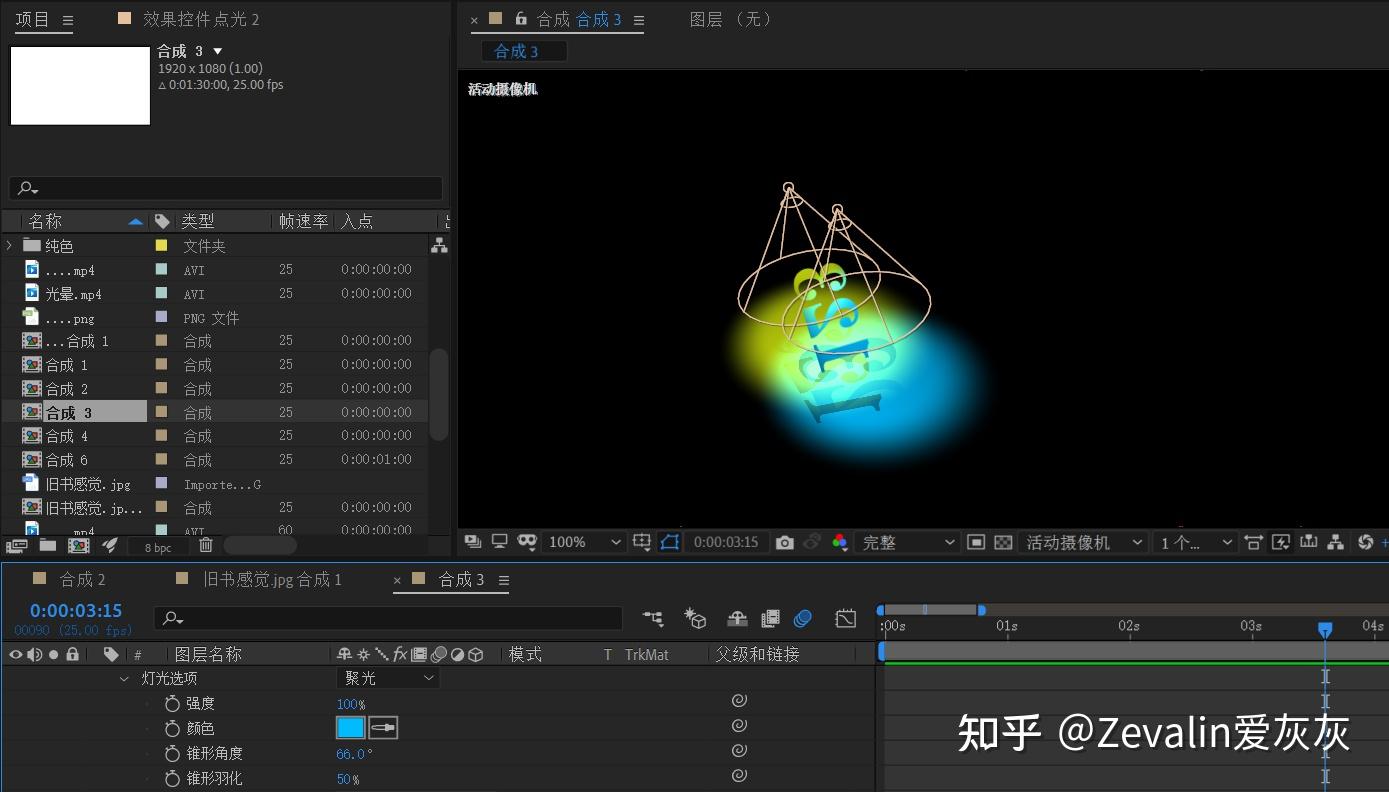Click the shy layers toggle in timeline

(737, 618)
